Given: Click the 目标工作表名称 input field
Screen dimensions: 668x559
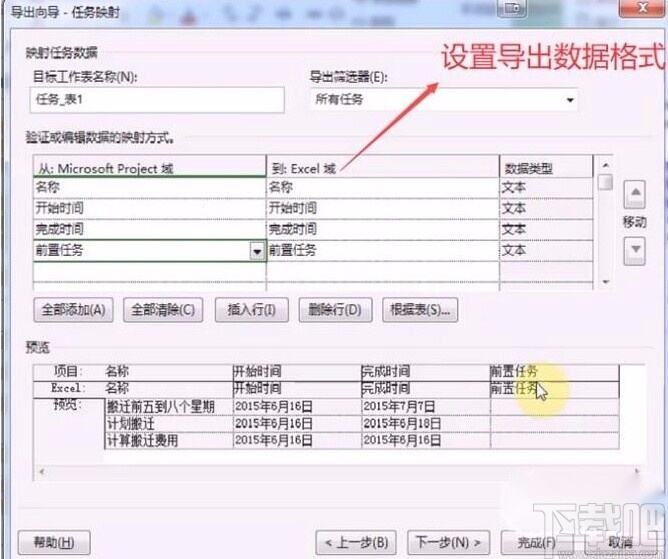Looking at the screenshot, I should click(x=157, y=100).
